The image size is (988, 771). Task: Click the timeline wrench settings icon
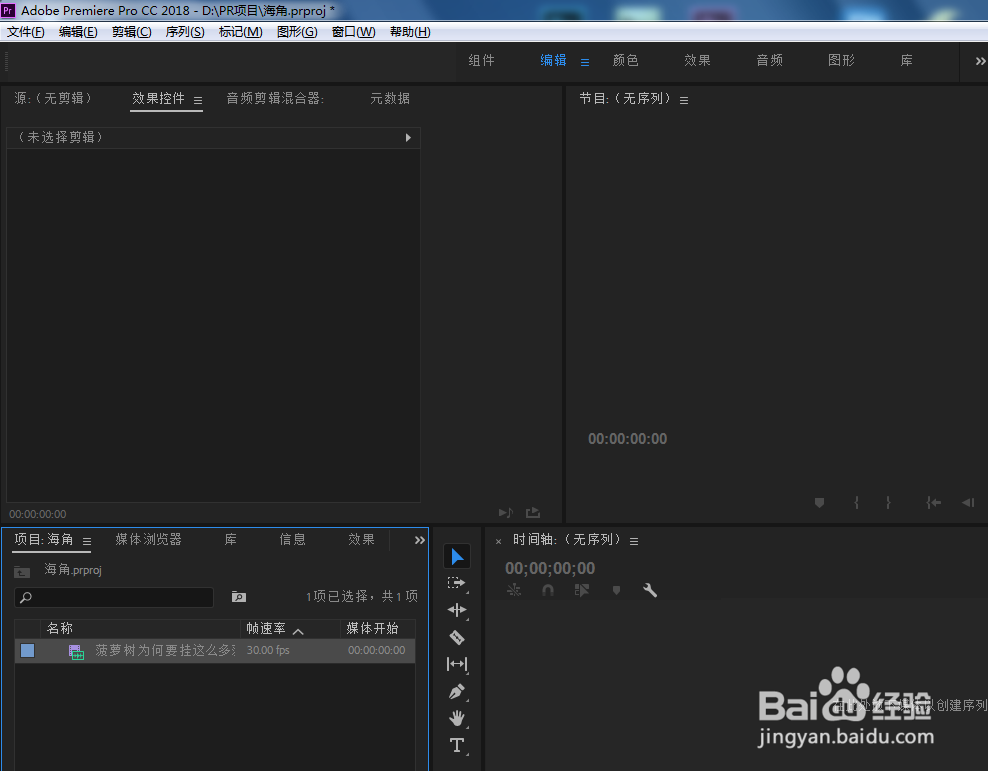coord(650,590)
